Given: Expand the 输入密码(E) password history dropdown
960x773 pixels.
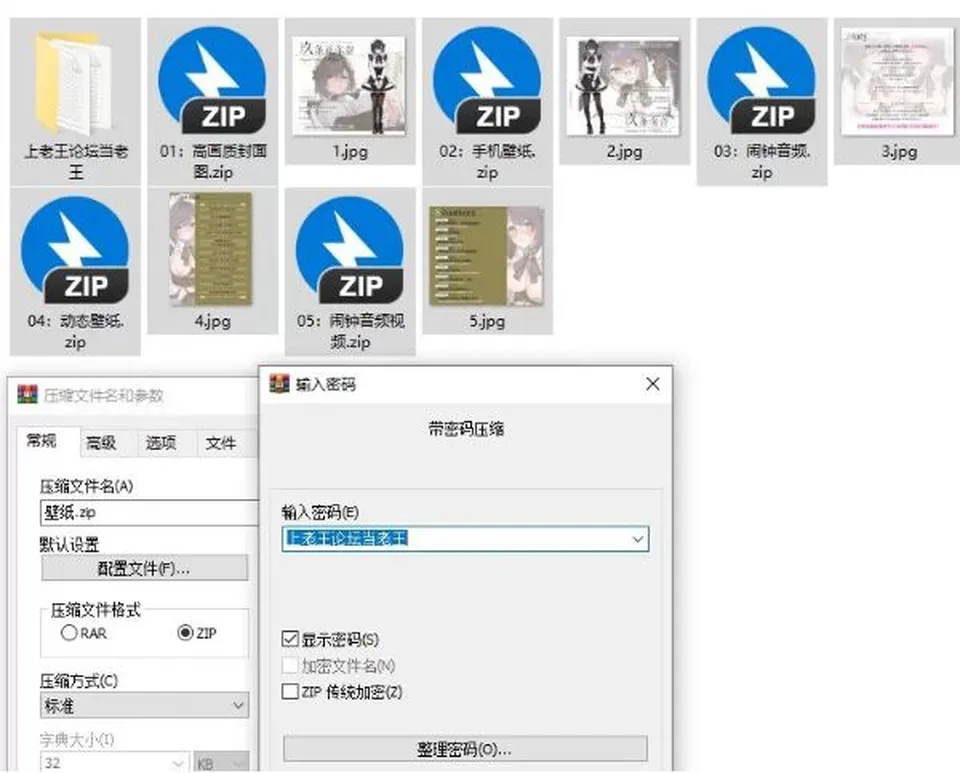Looking at the screenshot, I should (637, 539).
